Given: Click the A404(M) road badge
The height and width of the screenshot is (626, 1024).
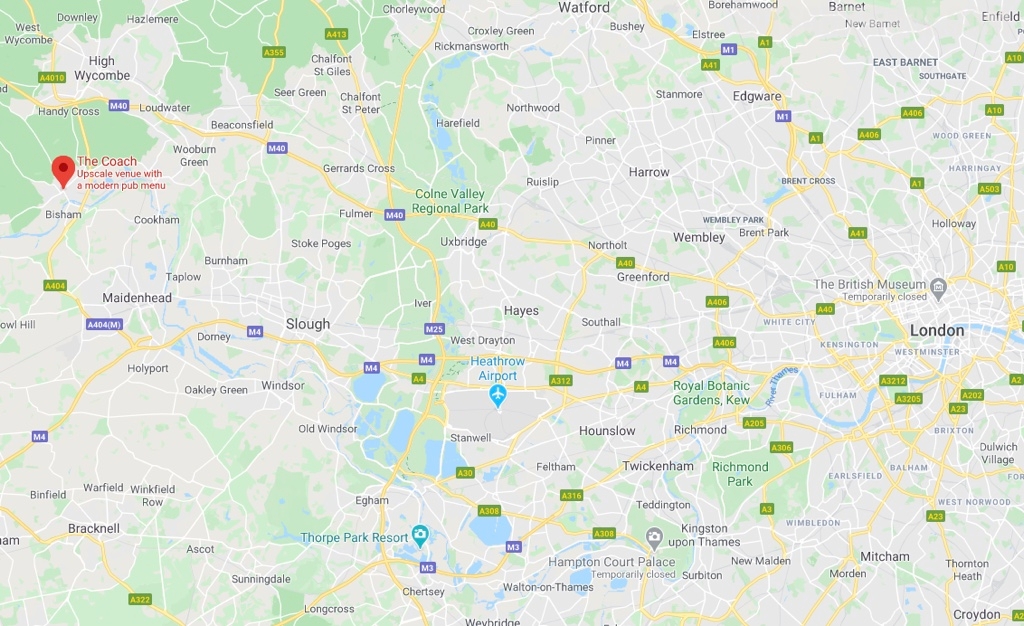Looking at the screenshot, I should (104, 324).
